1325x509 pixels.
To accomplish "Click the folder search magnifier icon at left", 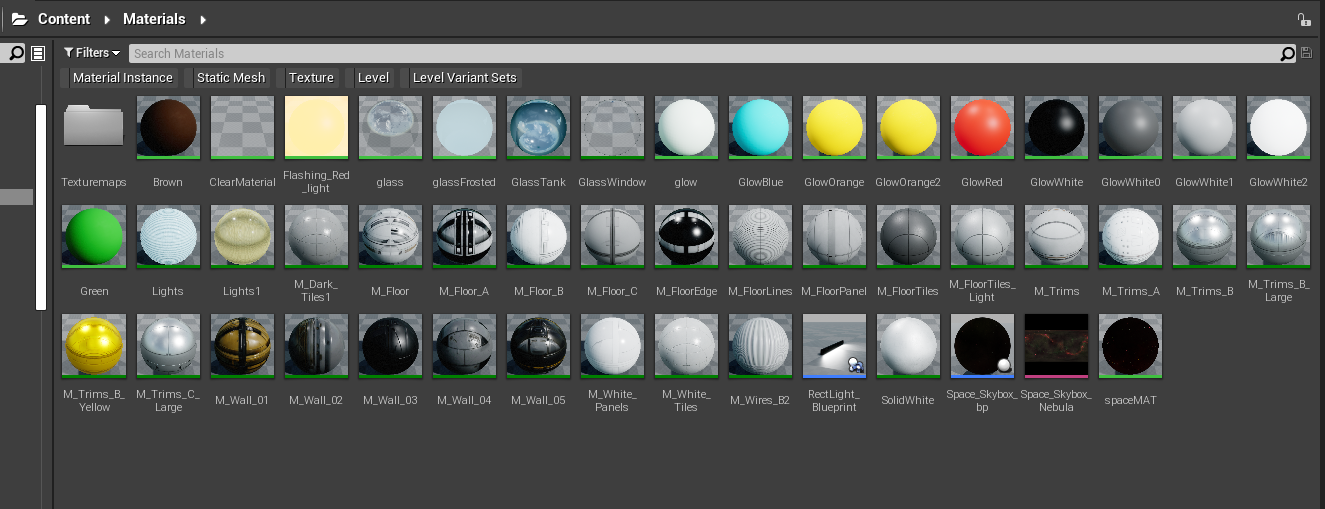I will pyautogui.click(x=16, y=53).
